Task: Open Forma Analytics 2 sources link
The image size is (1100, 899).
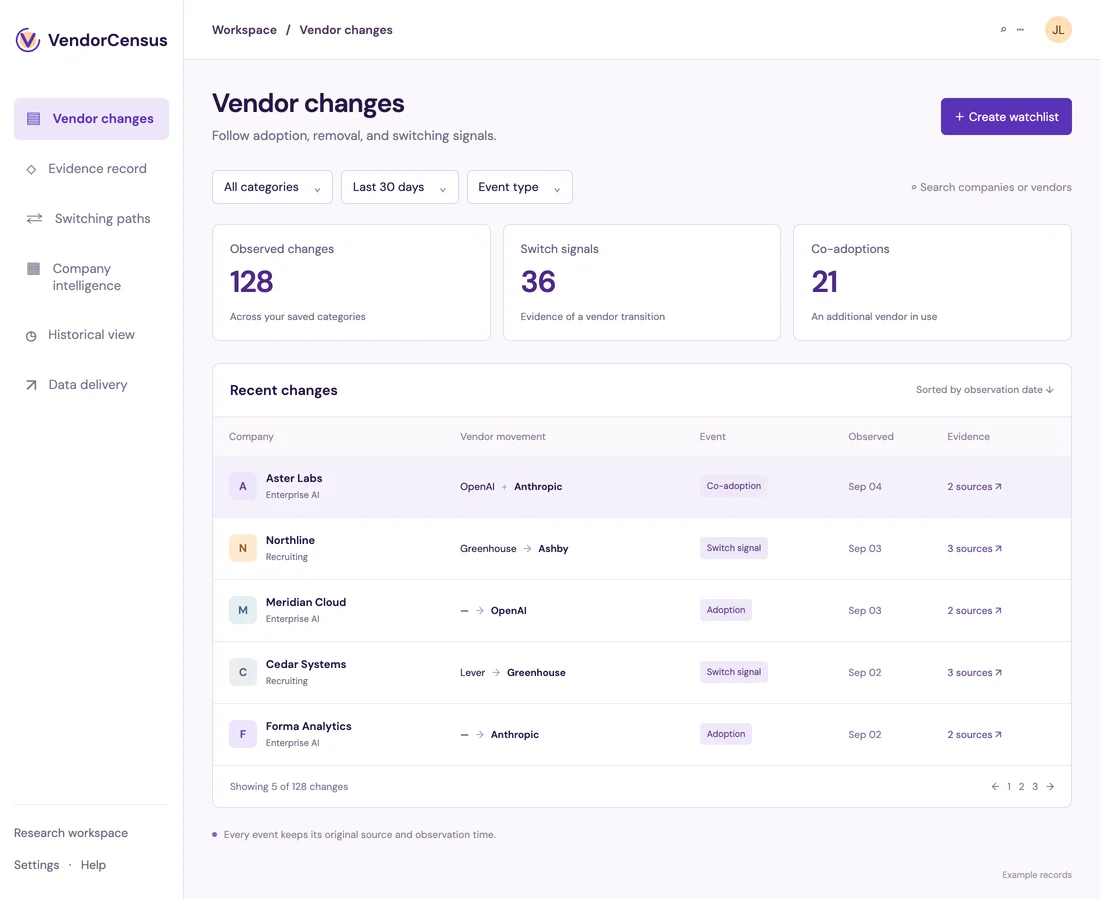Action: pos(974,735)
